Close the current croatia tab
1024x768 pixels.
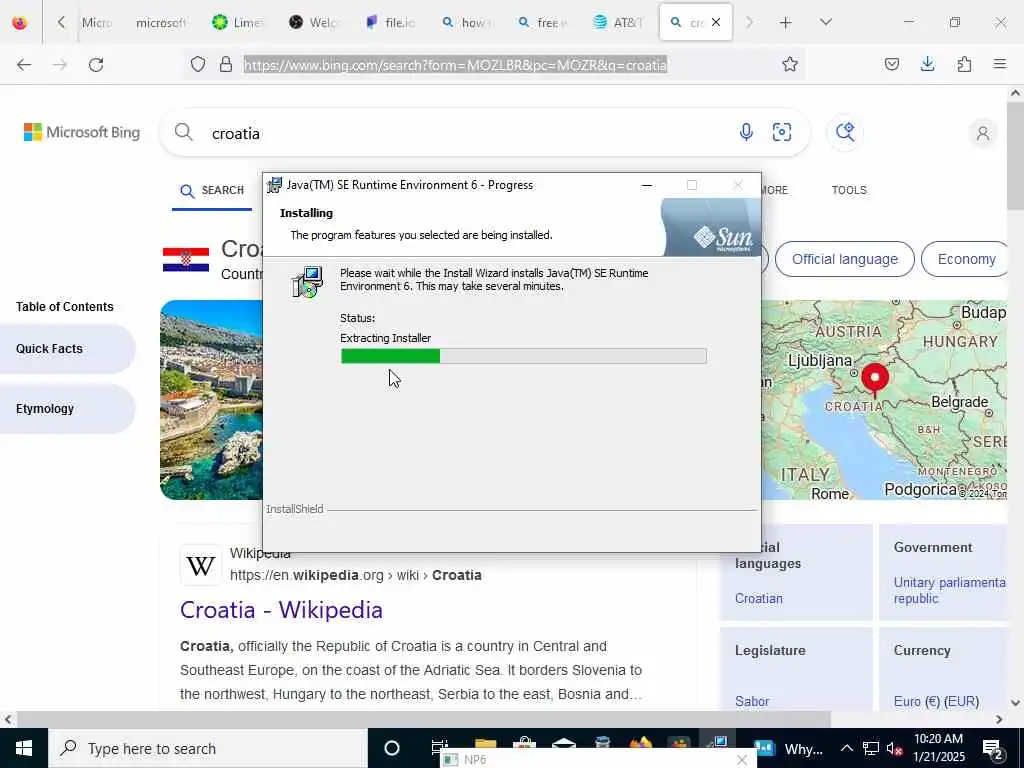tap(716, 22)
